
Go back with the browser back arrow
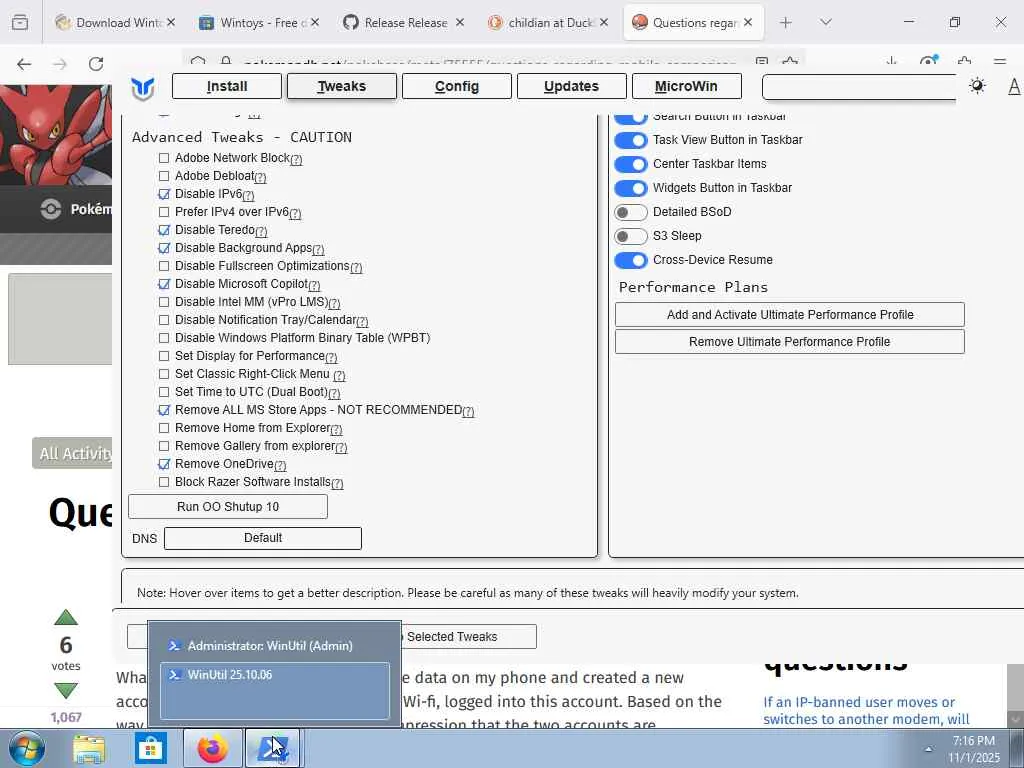pyautogui.click(x=24, y=64)
